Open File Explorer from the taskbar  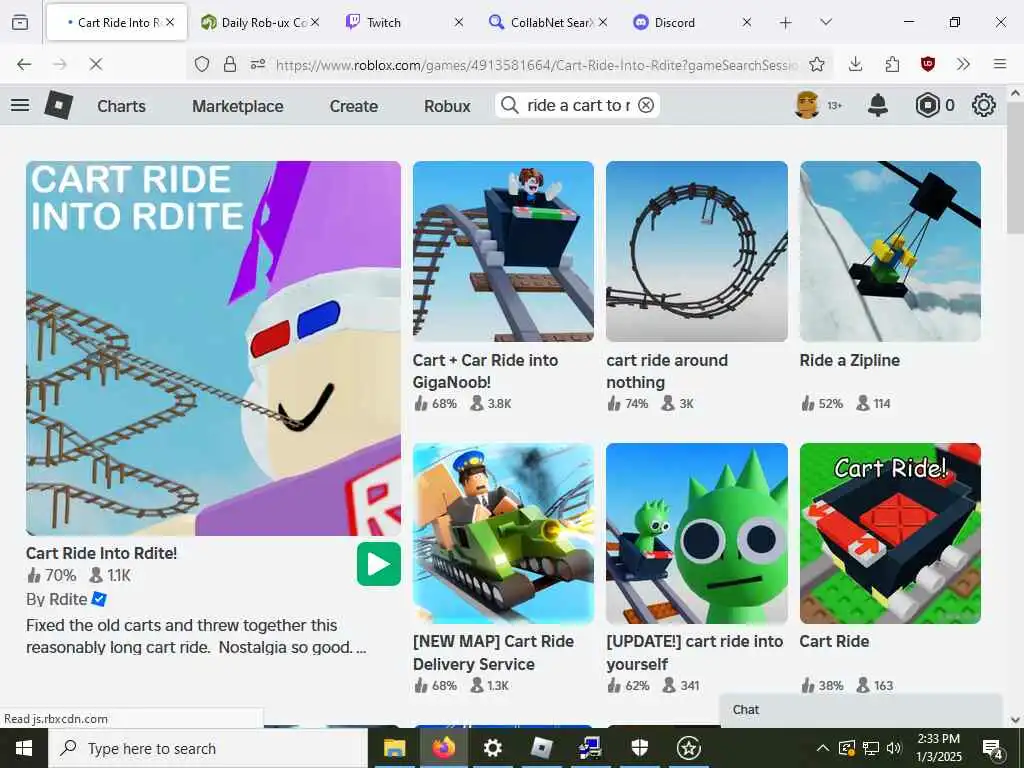[x=394, y=748]
